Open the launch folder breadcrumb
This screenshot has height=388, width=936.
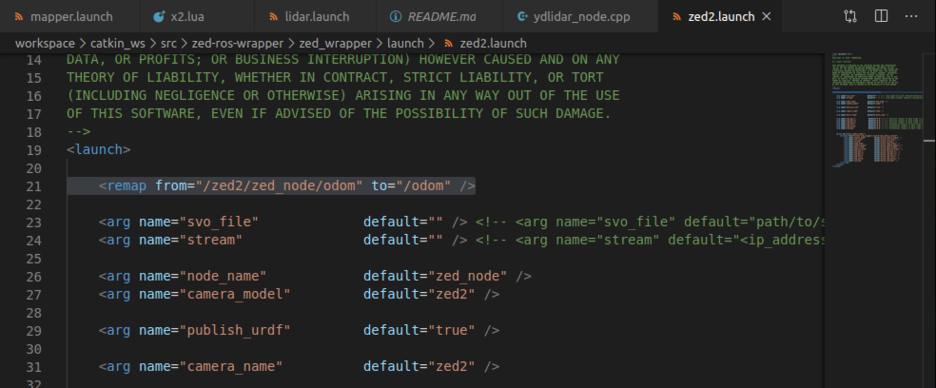tap(405, 44)
